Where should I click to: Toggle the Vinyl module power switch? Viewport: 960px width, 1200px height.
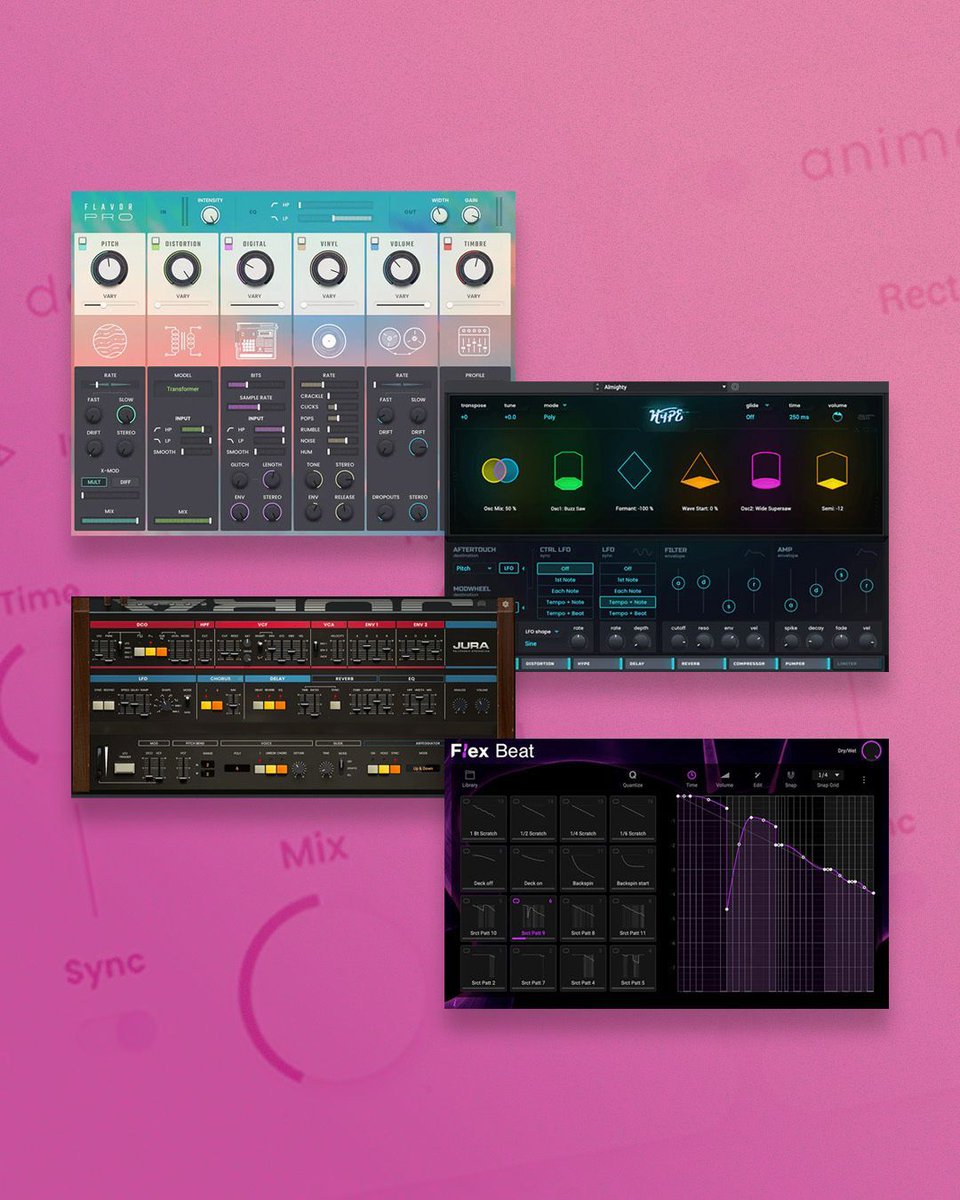301,243
